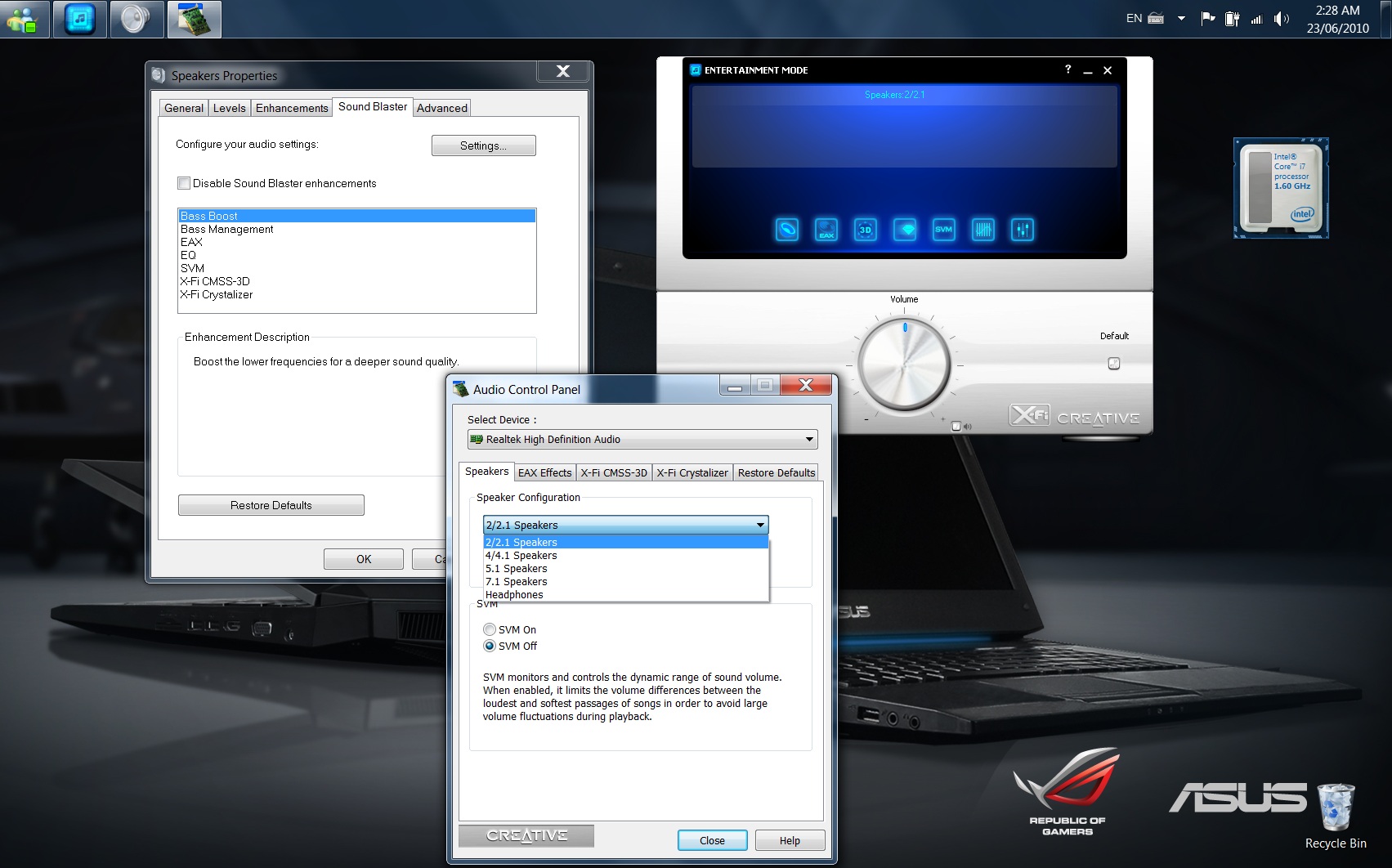This screenshot has width=1392, height=868.
Task: Choose 2/2.1 Speakers from the dropdown list
Action: click(x=626, y=542)
